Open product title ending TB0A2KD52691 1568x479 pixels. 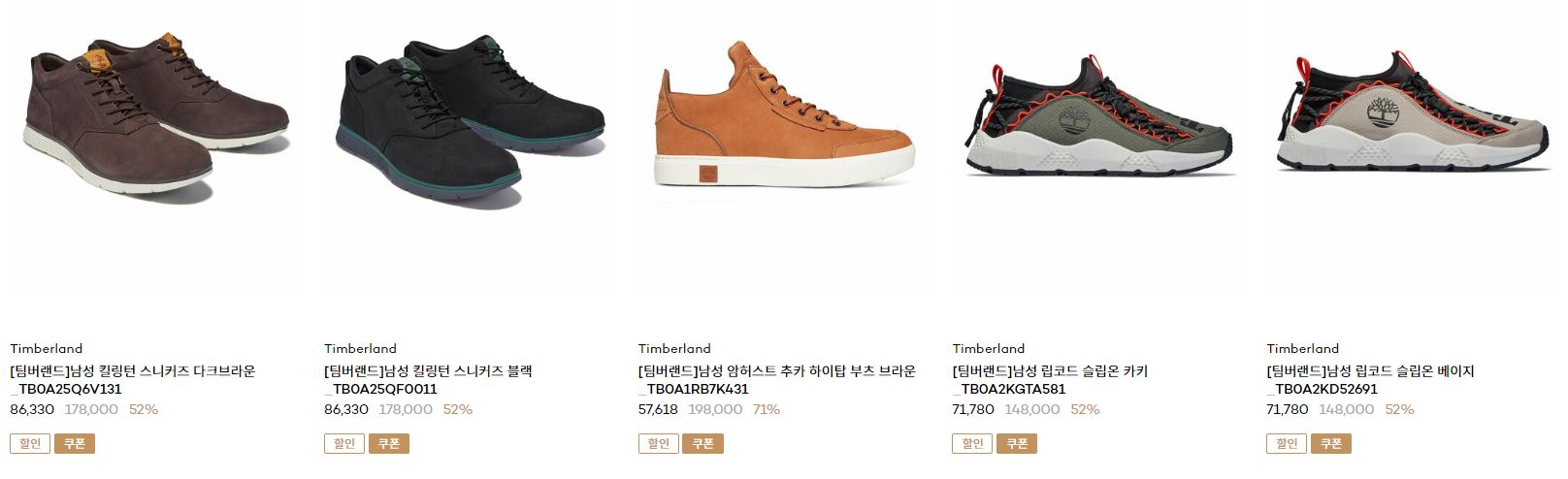tap(1370, 380)
